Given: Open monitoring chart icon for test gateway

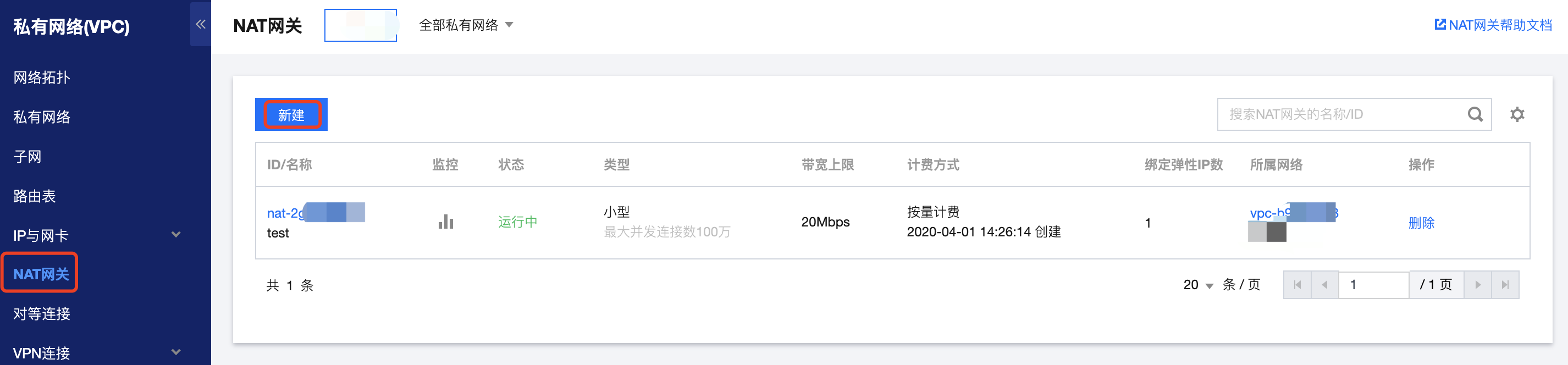Looking at the screenshot, I should coord(445,222).
